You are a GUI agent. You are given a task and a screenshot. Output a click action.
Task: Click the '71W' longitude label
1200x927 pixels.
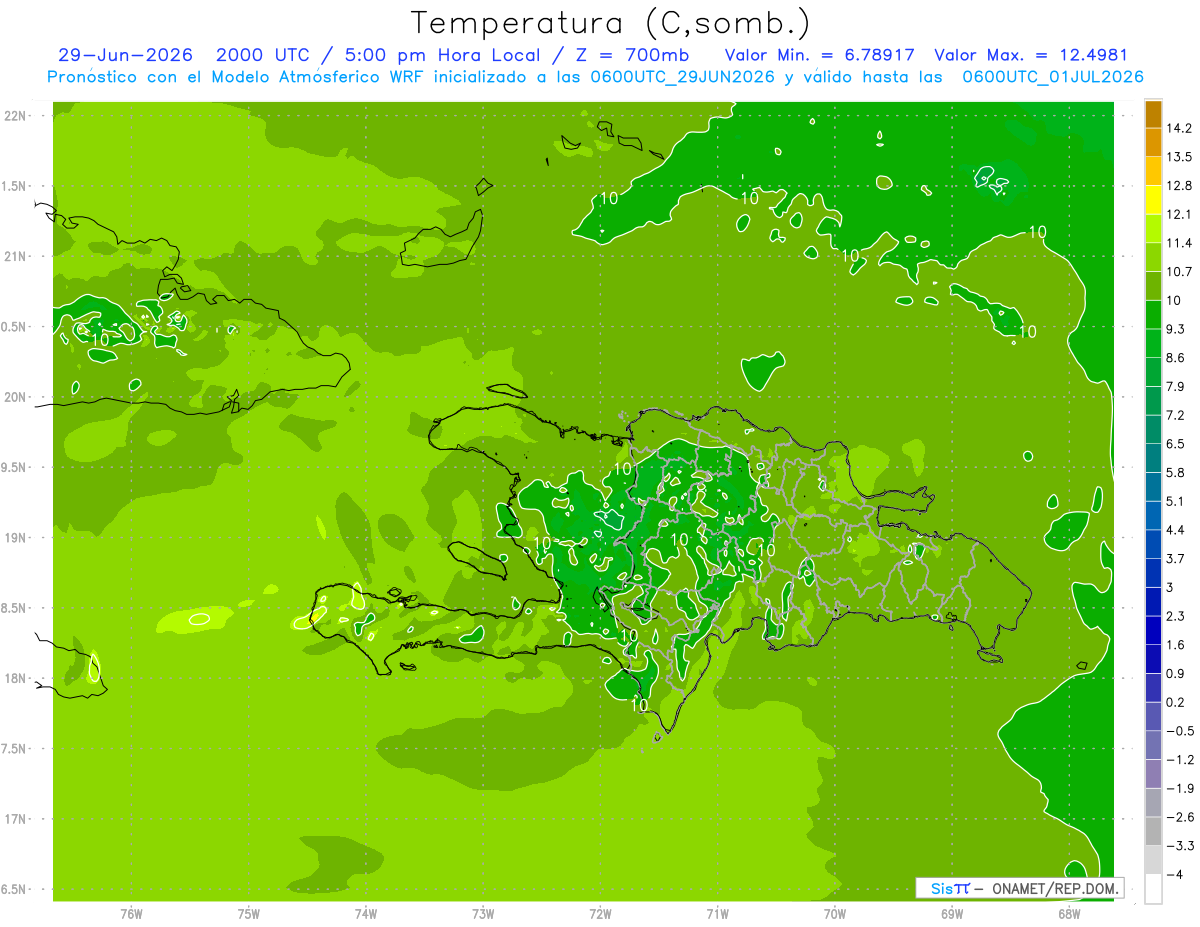[717, 914]
